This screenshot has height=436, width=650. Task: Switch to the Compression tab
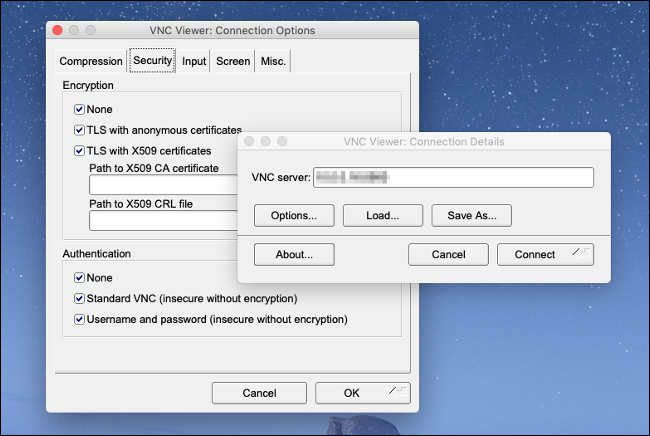91,61
